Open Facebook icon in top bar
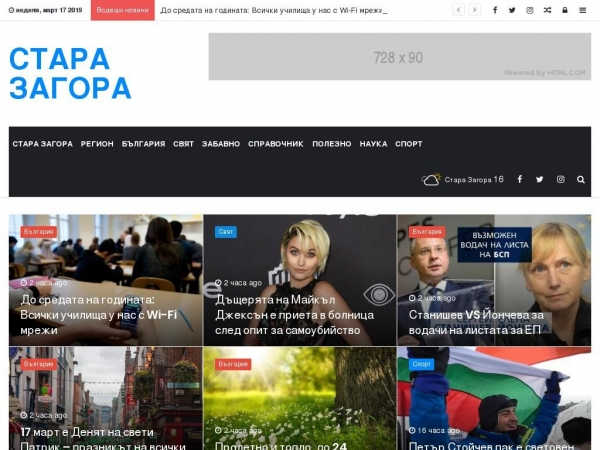The image size is (600, 450). click(x=495, y=10)
